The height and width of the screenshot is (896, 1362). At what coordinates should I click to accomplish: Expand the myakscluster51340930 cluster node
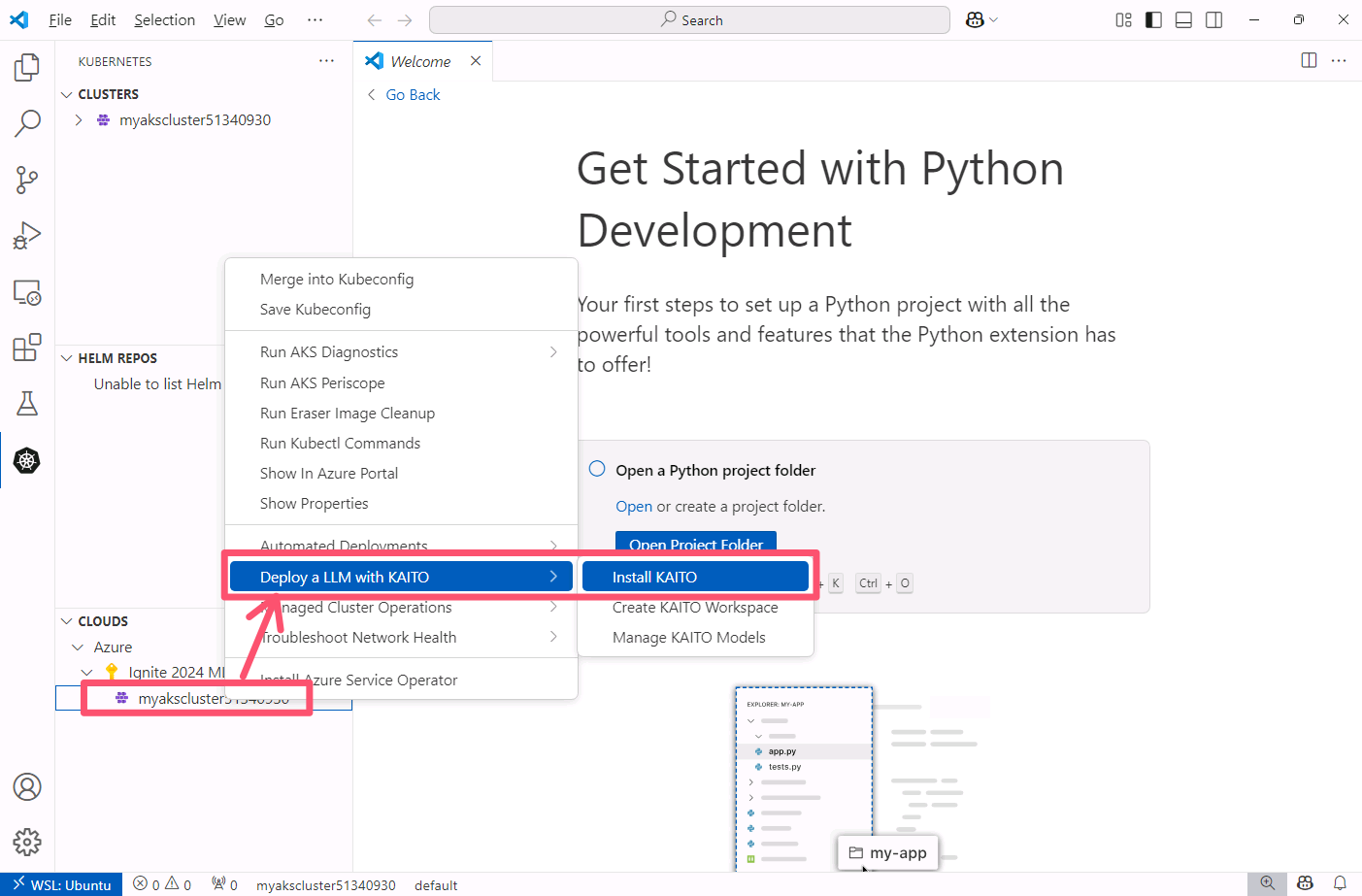point(79,120)
